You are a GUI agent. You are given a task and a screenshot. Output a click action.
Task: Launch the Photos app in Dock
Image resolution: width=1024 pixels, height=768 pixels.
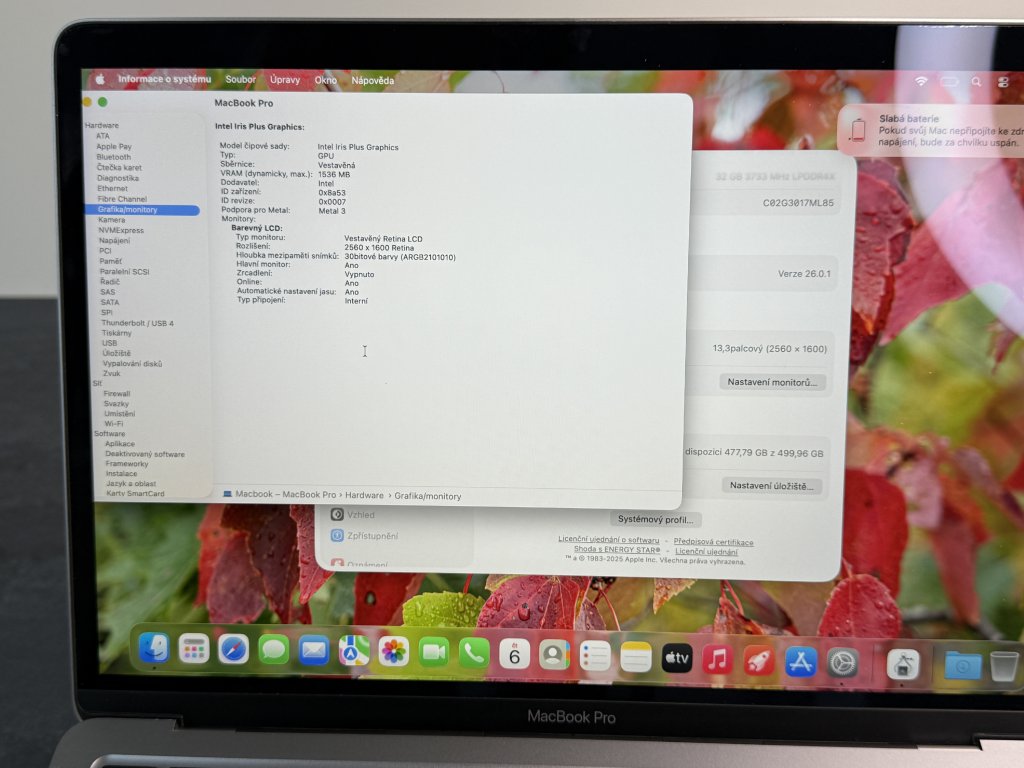394,652
